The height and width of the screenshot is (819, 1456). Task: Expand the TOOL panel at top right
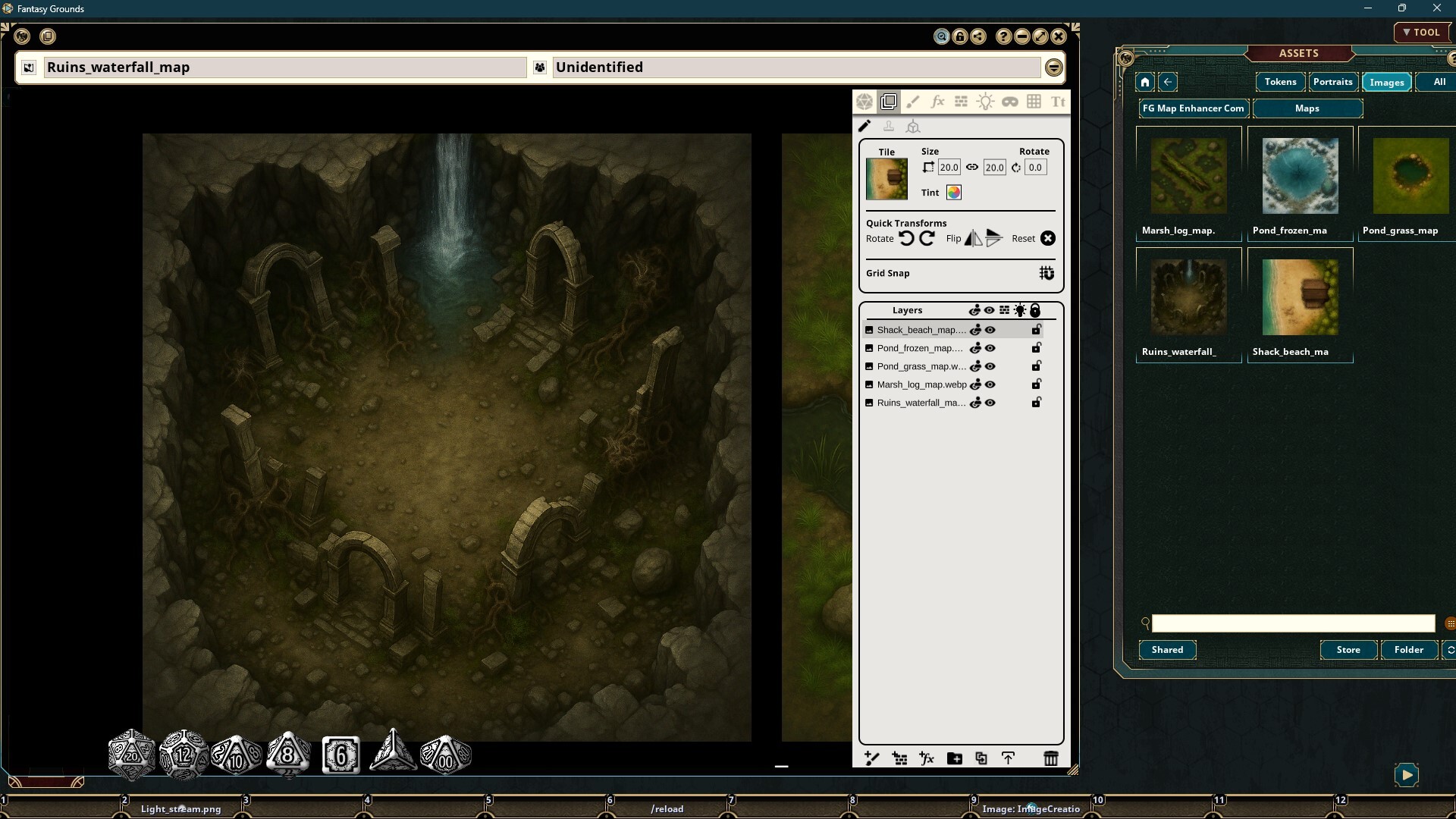click(1422, 32)
